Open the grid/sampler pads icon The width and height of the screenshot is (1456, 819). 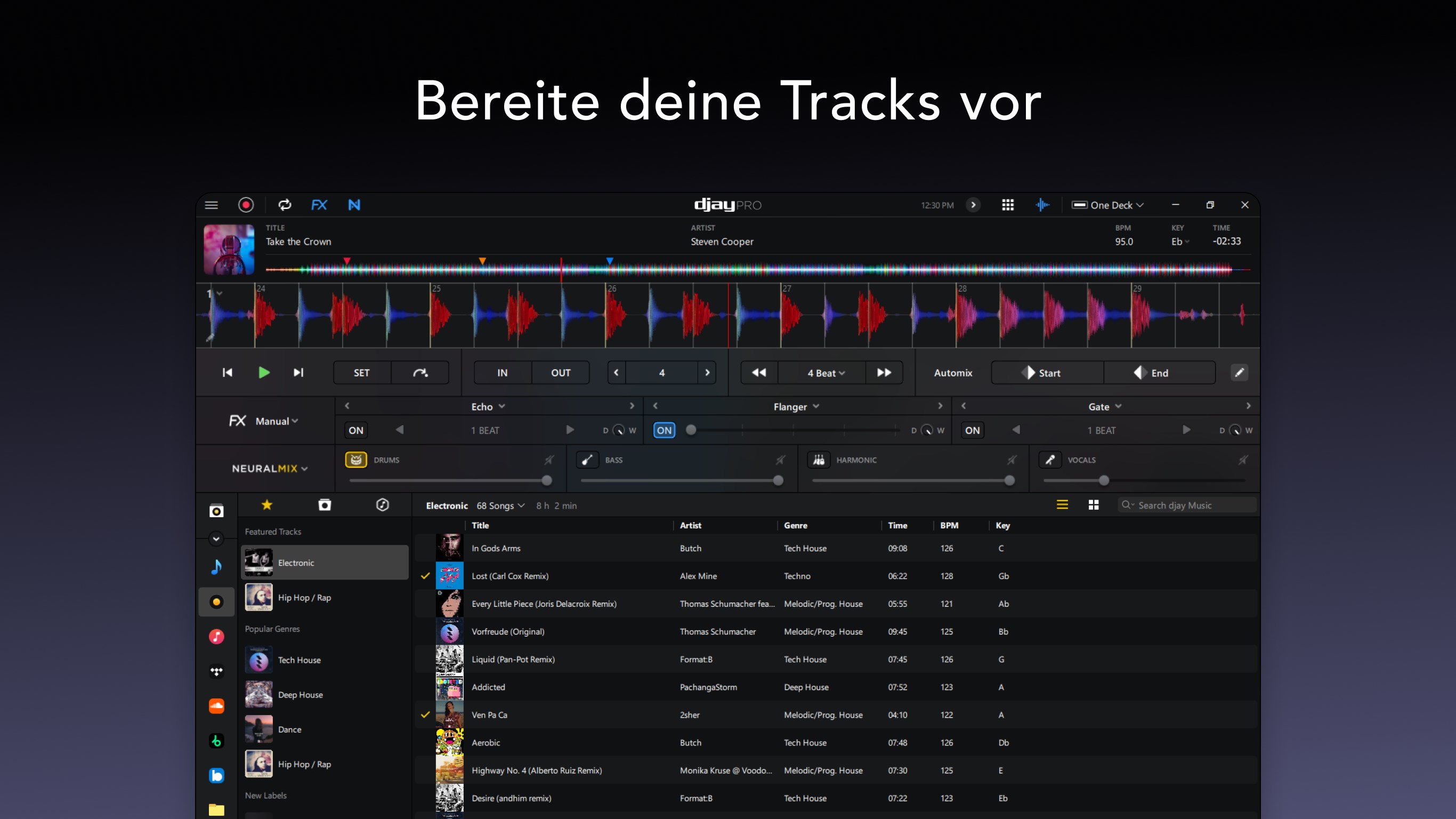point(1008,205)
